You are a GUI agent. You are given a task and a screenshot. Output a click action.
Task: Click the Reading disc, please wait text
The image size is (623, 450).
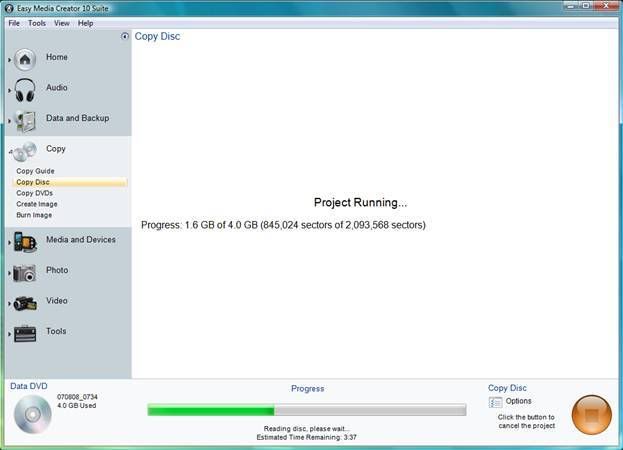pyautogui.click(x=306, y=429)
